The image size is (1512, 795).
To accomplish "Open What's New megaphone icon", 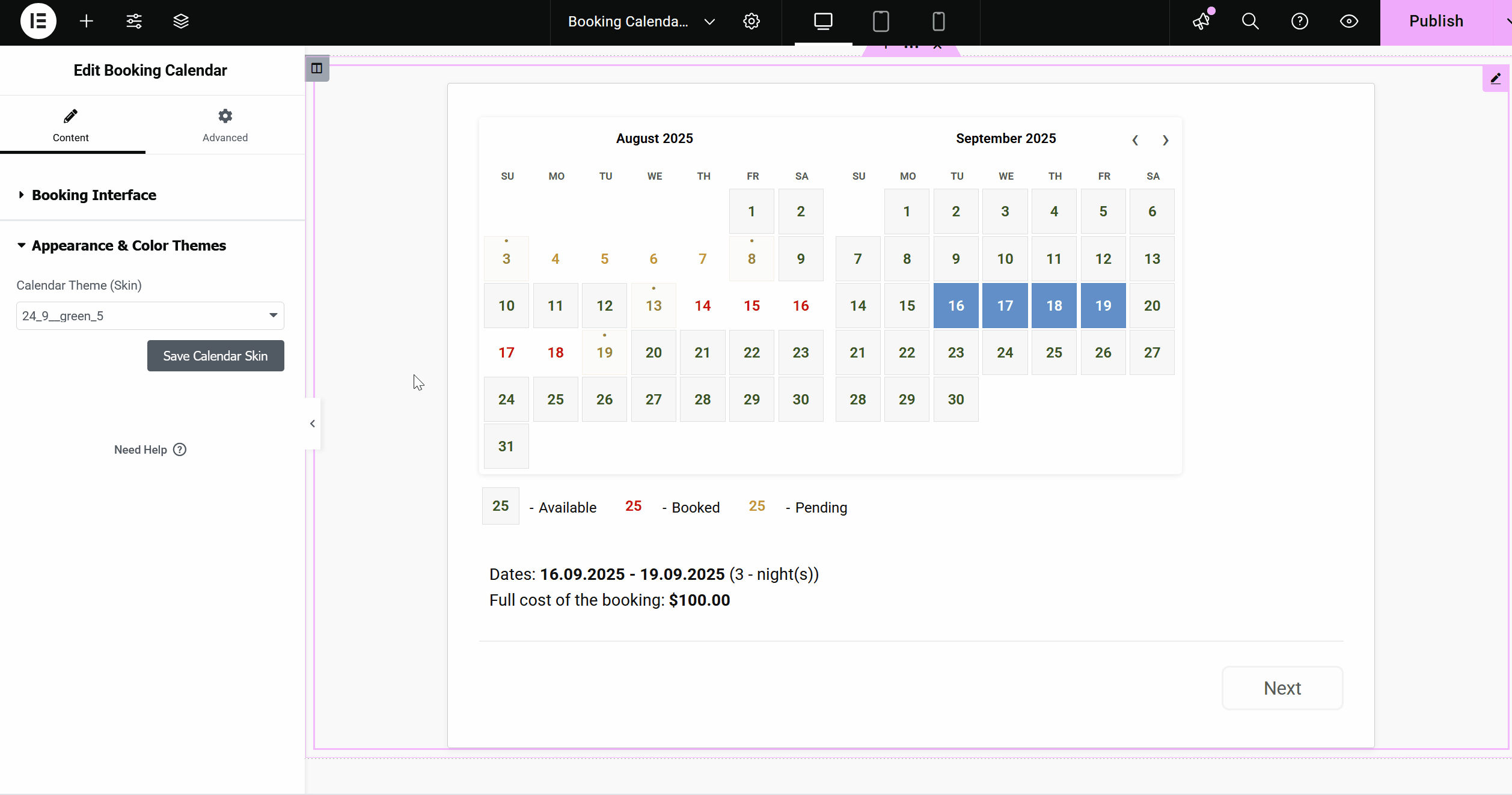I will (1202, 22).
